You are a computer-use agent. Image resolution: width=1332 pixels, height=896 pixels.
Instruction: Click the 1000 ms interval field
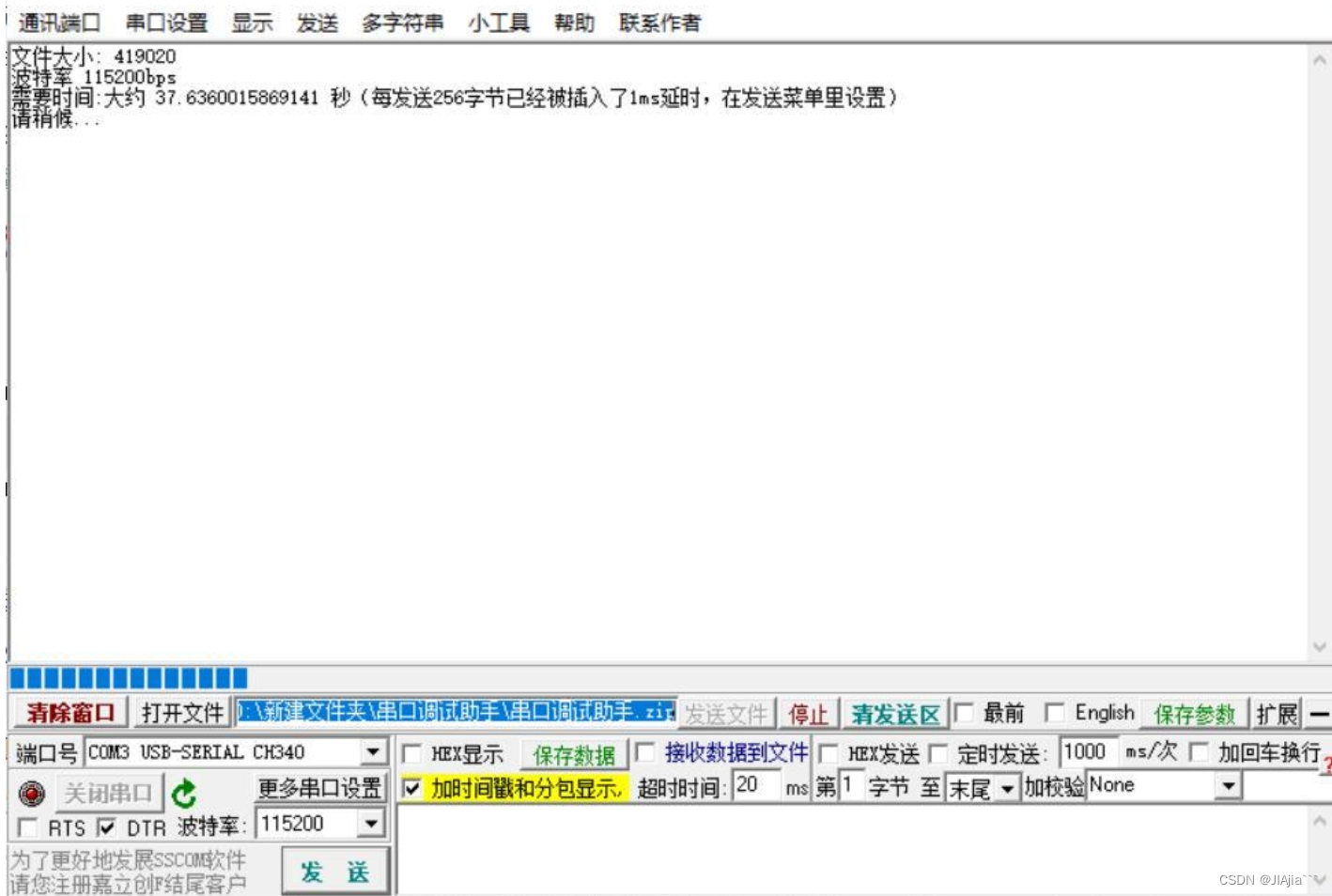[x=1090, y=751]
